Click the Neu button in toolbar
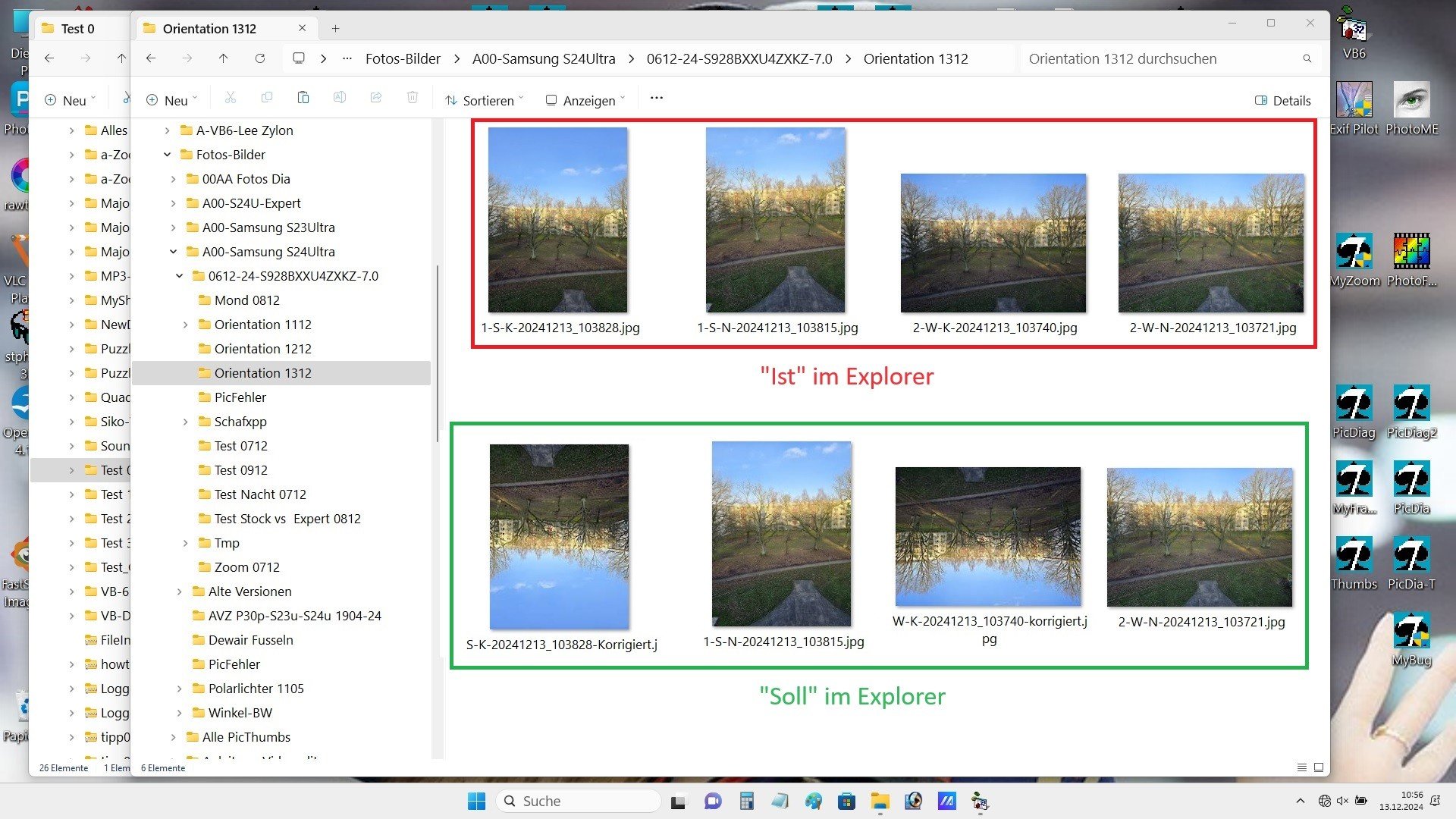This screenshot has height=819, width=1456. coord(171,100)
